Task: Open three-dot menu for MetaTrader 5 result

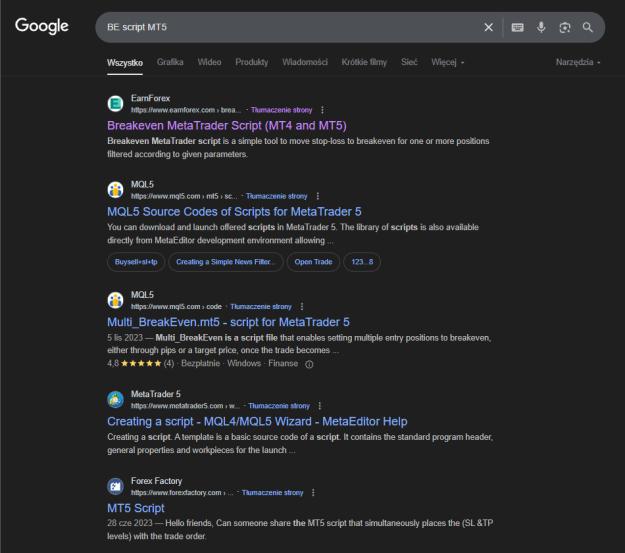Action: (x=320, y=405)
